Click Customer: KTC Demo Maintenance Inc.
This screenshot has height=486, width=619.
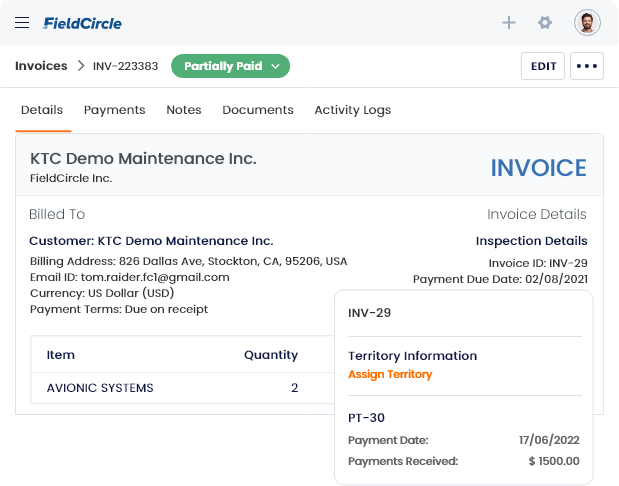point(151,241)
